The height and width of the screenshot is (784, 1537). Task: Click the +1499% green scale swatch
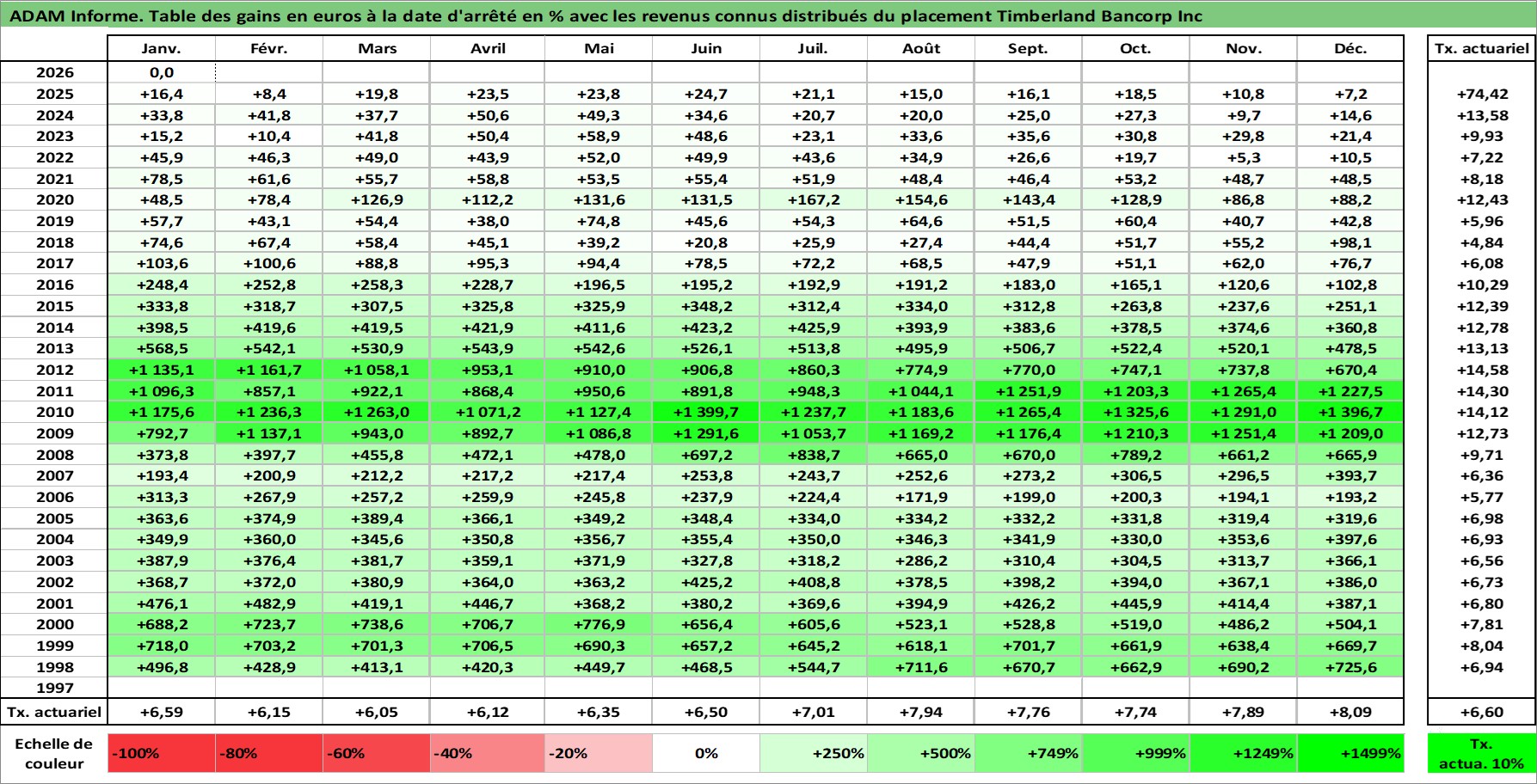[1350, 753]
